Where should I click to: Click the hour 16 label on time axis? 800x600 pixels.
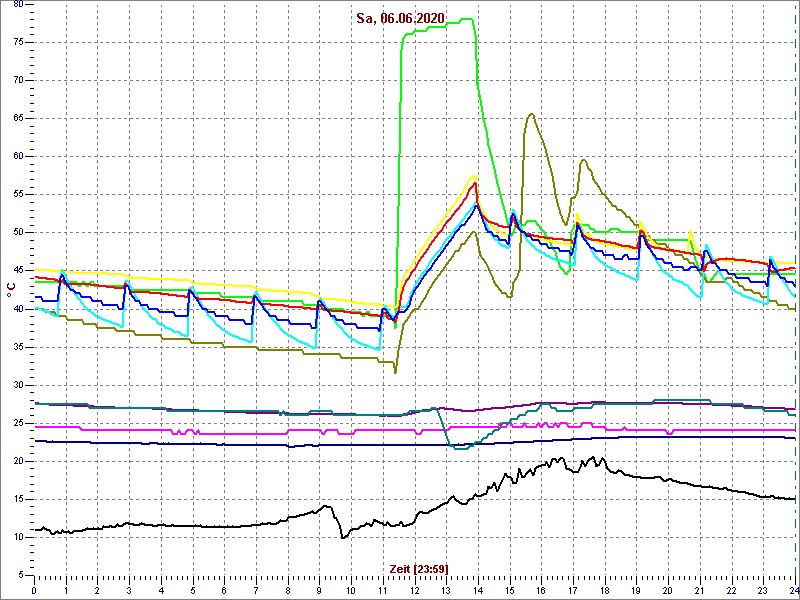(541, 591)
